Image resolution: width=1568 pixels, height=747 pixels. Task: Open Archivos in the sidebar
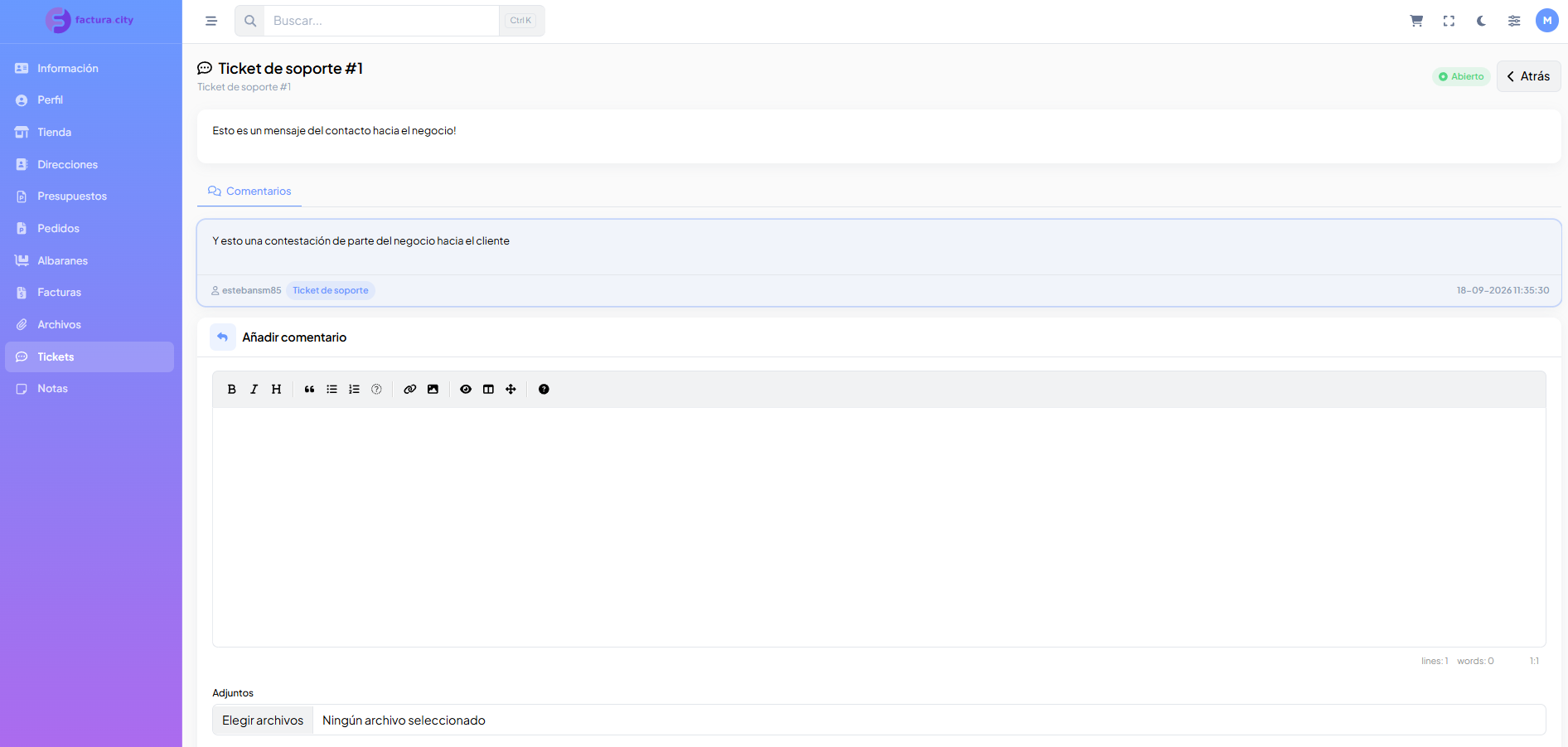coord(90,324)
